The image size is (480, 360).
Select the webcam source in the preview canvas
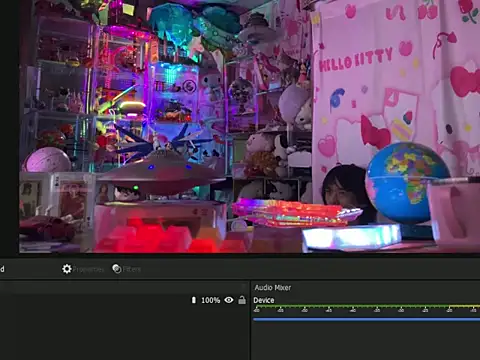(x=249, y=126)
